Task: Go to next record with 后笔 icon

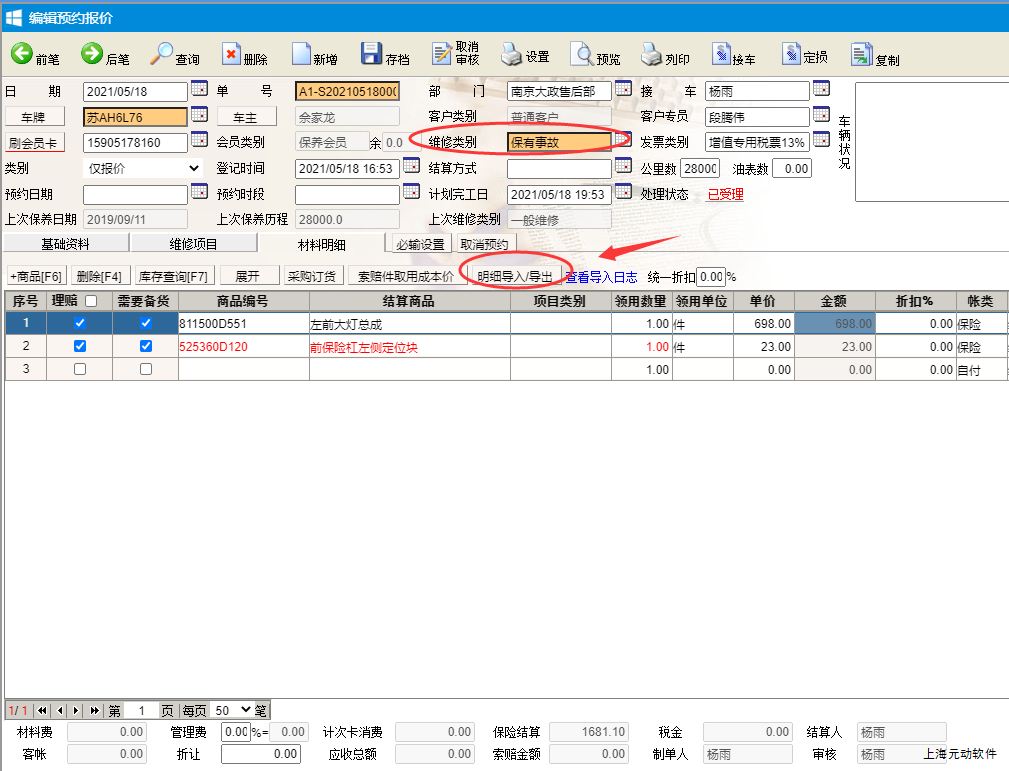Action: tap(93, 55)
